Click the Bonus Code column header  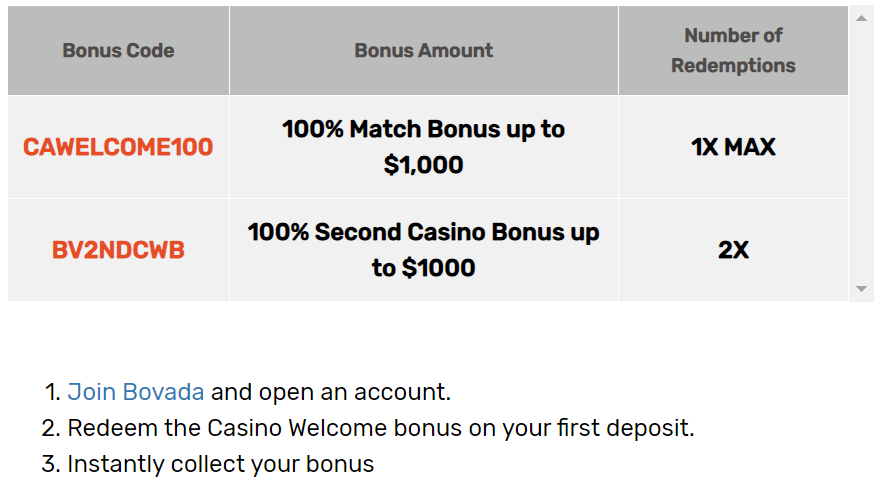coord(118,50)
